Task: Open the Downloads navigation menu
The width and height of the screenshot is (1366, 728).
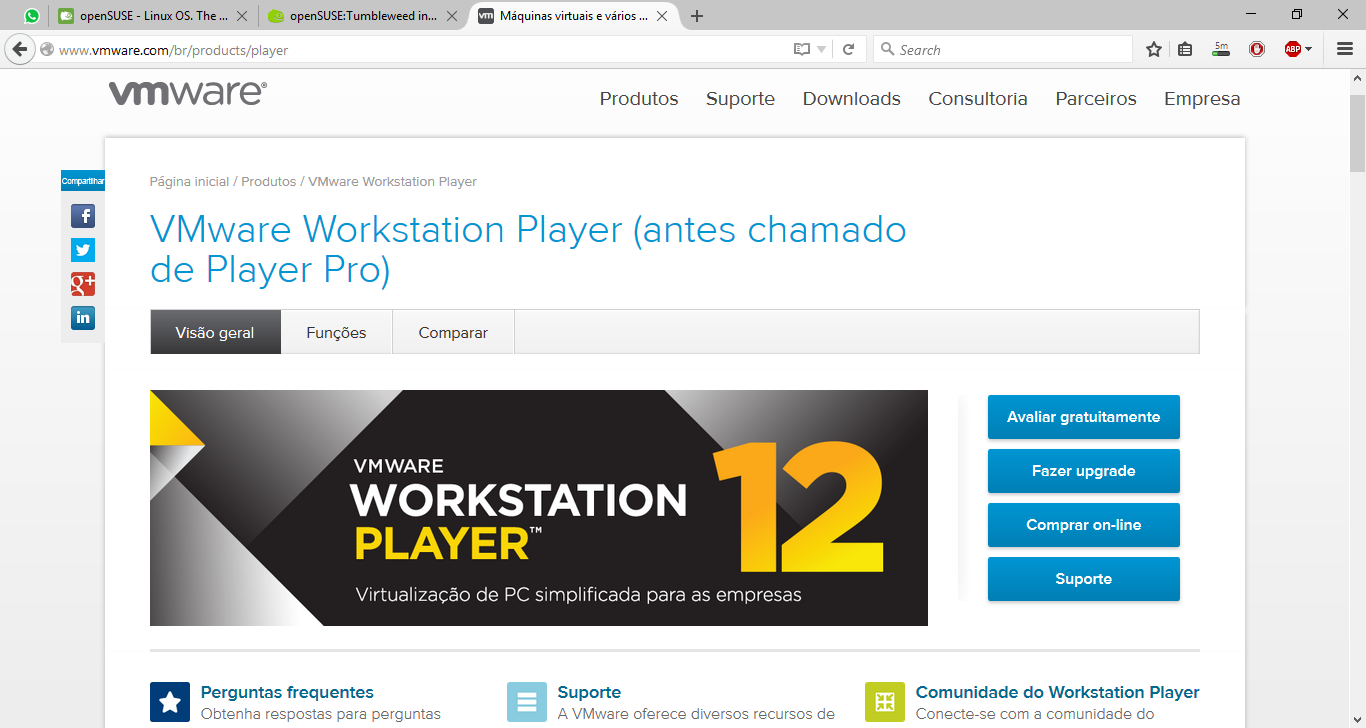Action: [852, 99]
